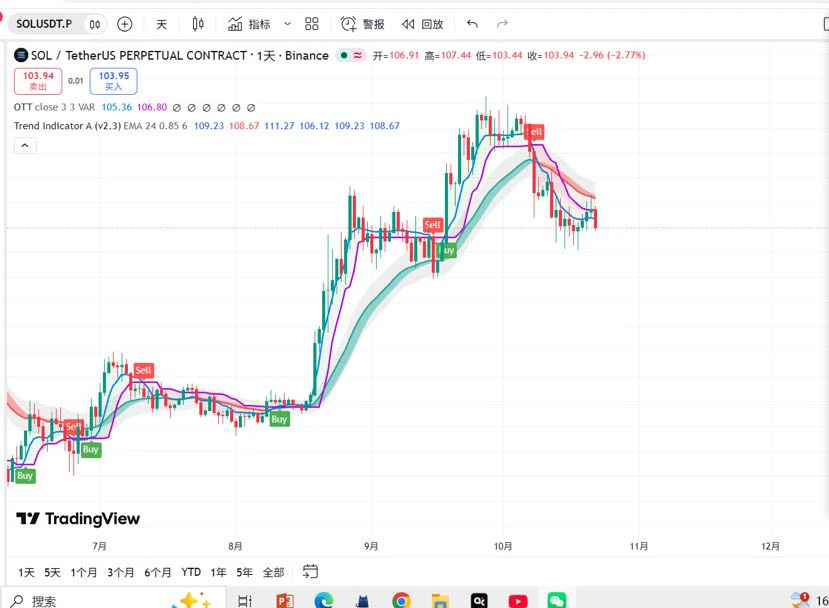Collapse the indicator legend with the chevron
This screenshot has height=608, width=829.
tap(25, 146)
